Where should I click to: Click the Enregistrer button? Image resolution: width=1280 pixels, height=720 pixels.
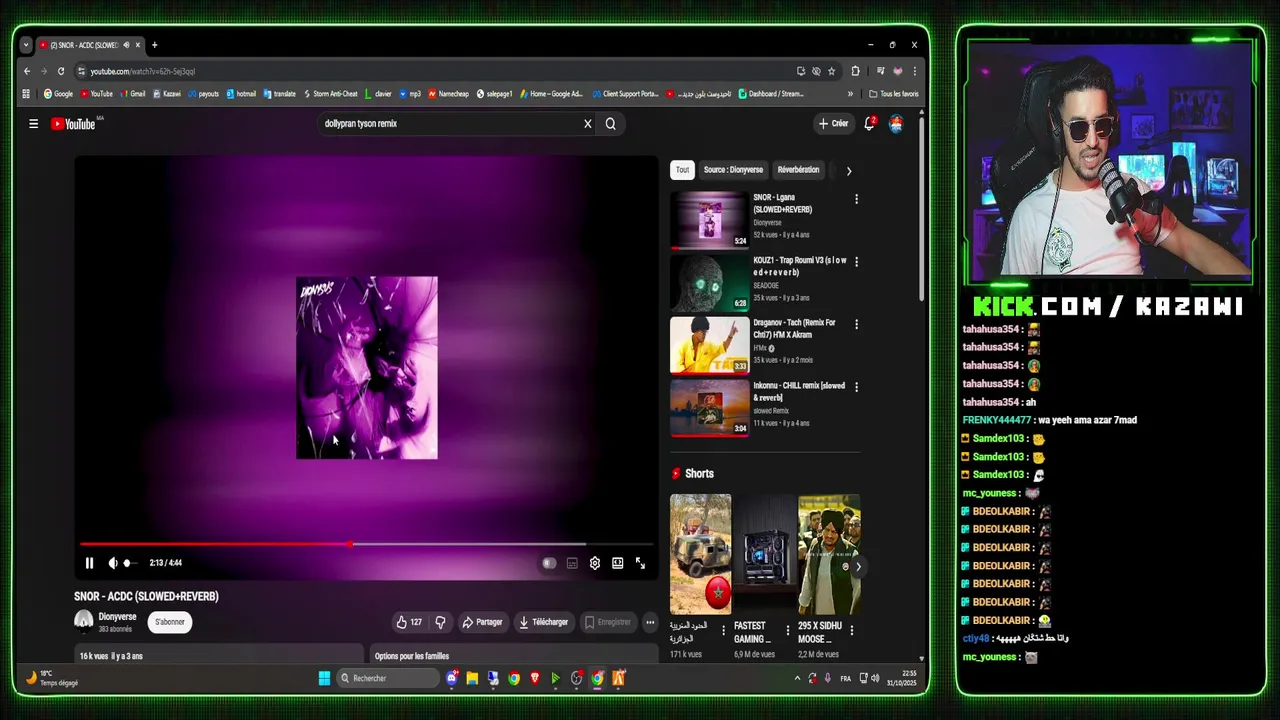(608, 622)
